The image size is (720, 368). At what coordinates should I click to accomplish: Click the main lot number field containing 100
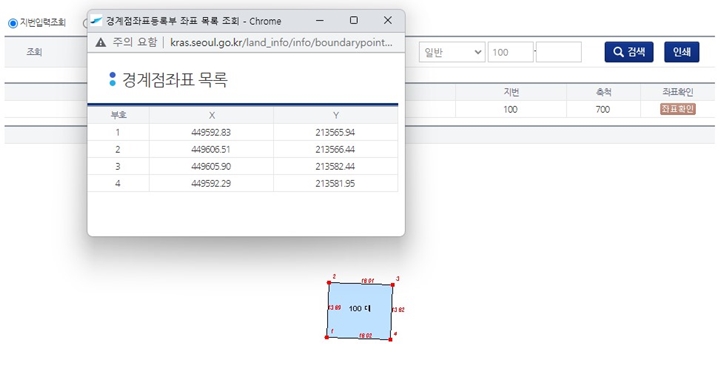pyautogui.click(x=510, y=52)
